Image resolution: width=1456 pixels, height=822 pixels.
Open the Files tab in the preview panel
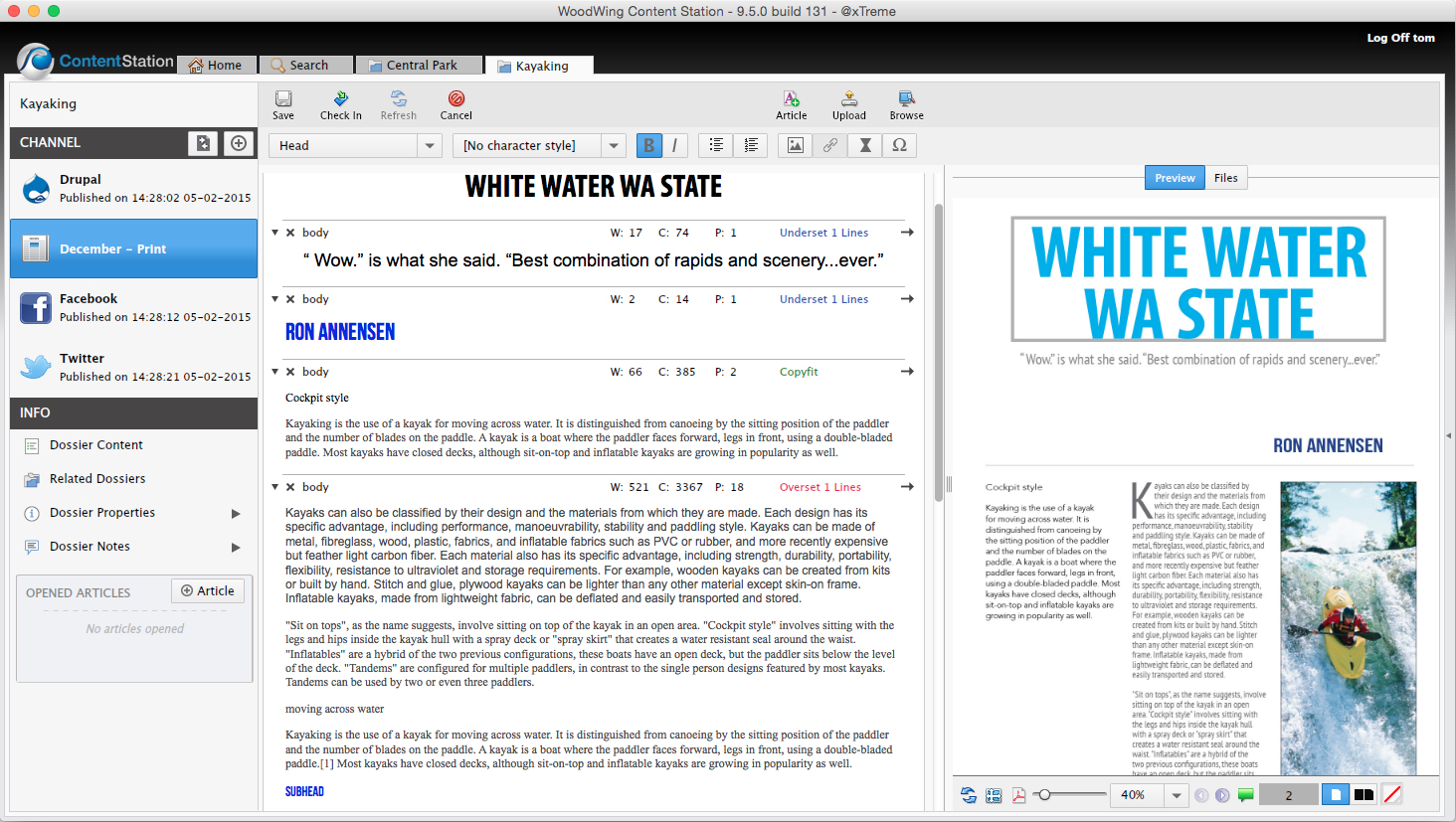click(x=1225, y=178)
